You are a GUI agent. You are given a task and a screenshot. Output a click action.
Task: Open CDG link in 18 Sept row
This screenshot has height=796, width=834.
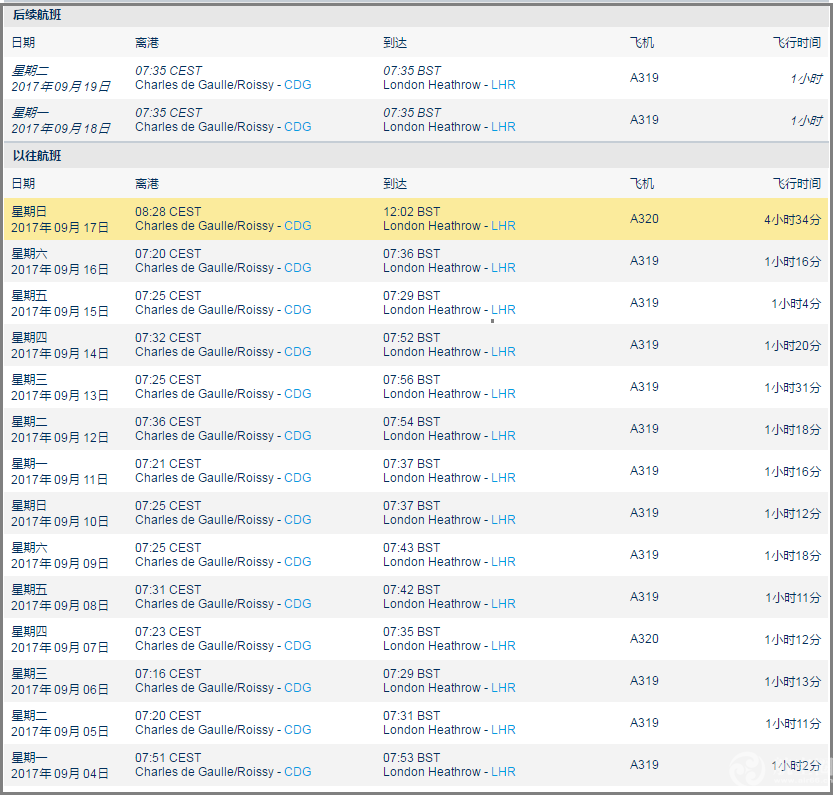pyautogui.click(x=297, y=127)
